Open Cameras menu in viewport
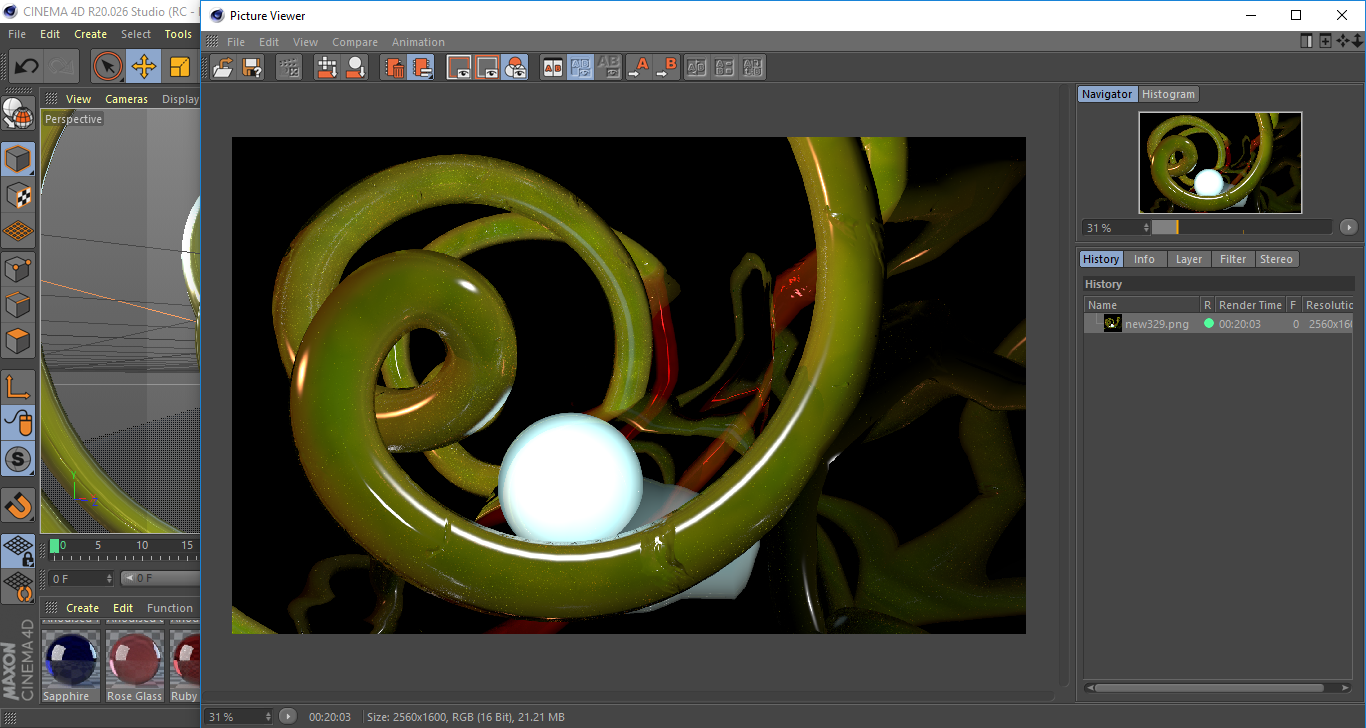 point(126,99)
